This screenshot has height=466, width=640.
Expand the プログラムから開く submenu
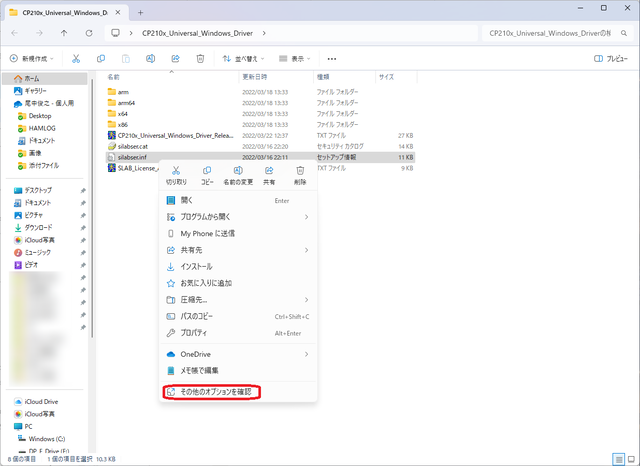coord(306,217)
